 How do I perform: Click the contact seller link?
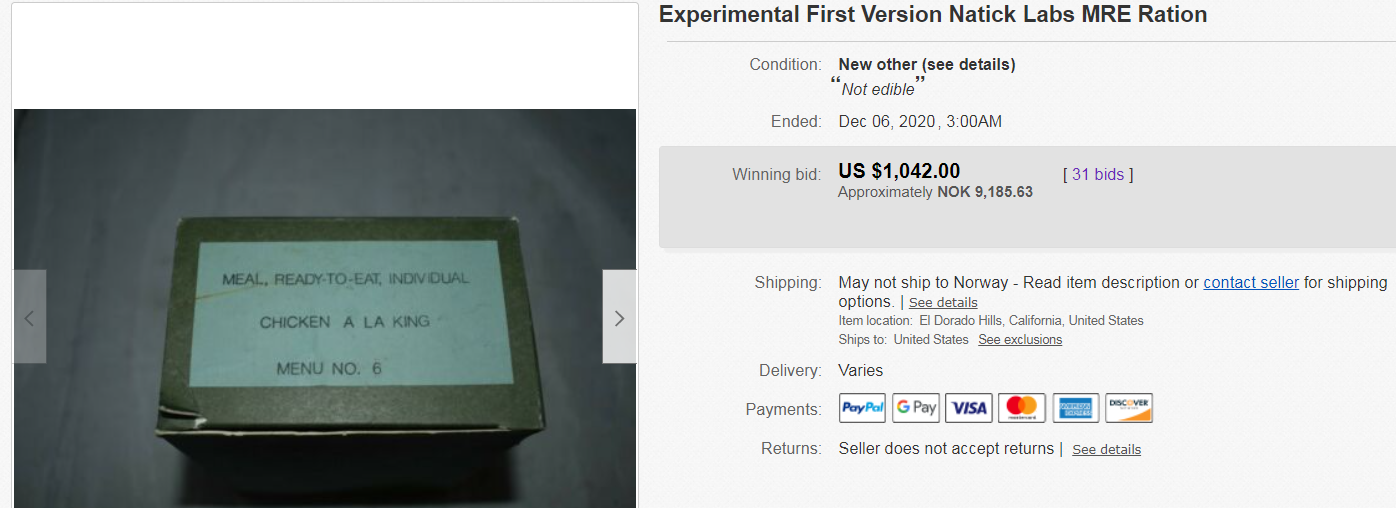(x=1251, y=283)
